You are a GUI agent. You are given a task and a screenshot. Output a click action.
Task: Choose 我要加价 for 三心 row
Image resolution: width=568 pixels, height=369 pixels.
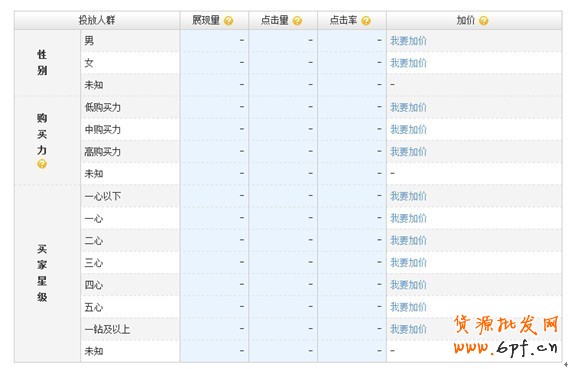[408, 263]
